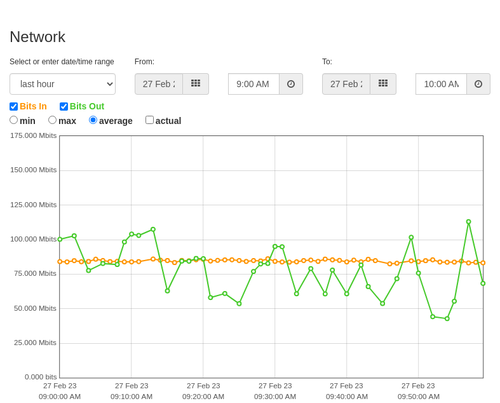Uncheck the Bits Out checkbox
500x403 pixels.
64,106
